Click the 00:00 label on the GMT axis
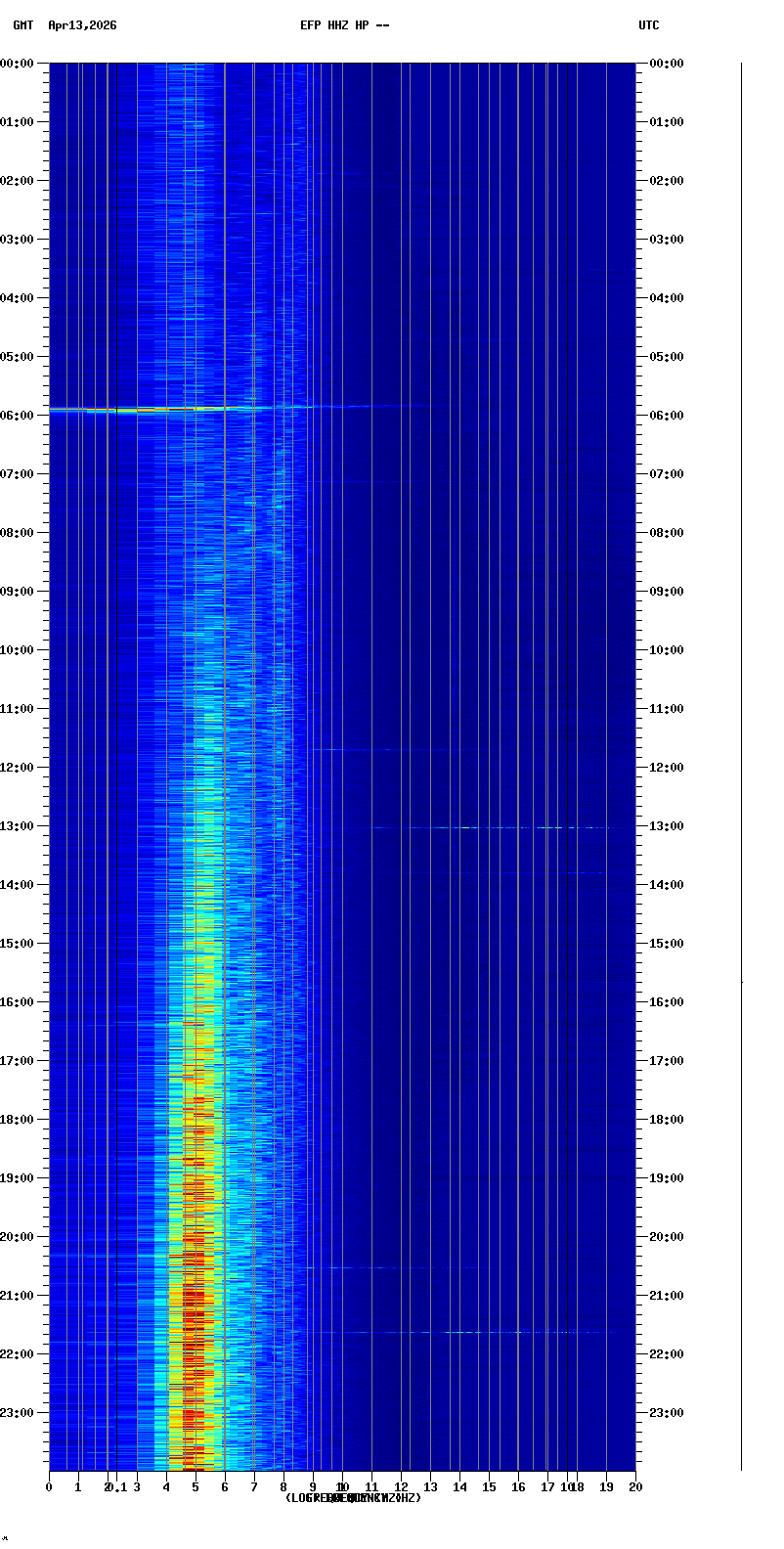The image size is (784, 1549). [18, 64]
